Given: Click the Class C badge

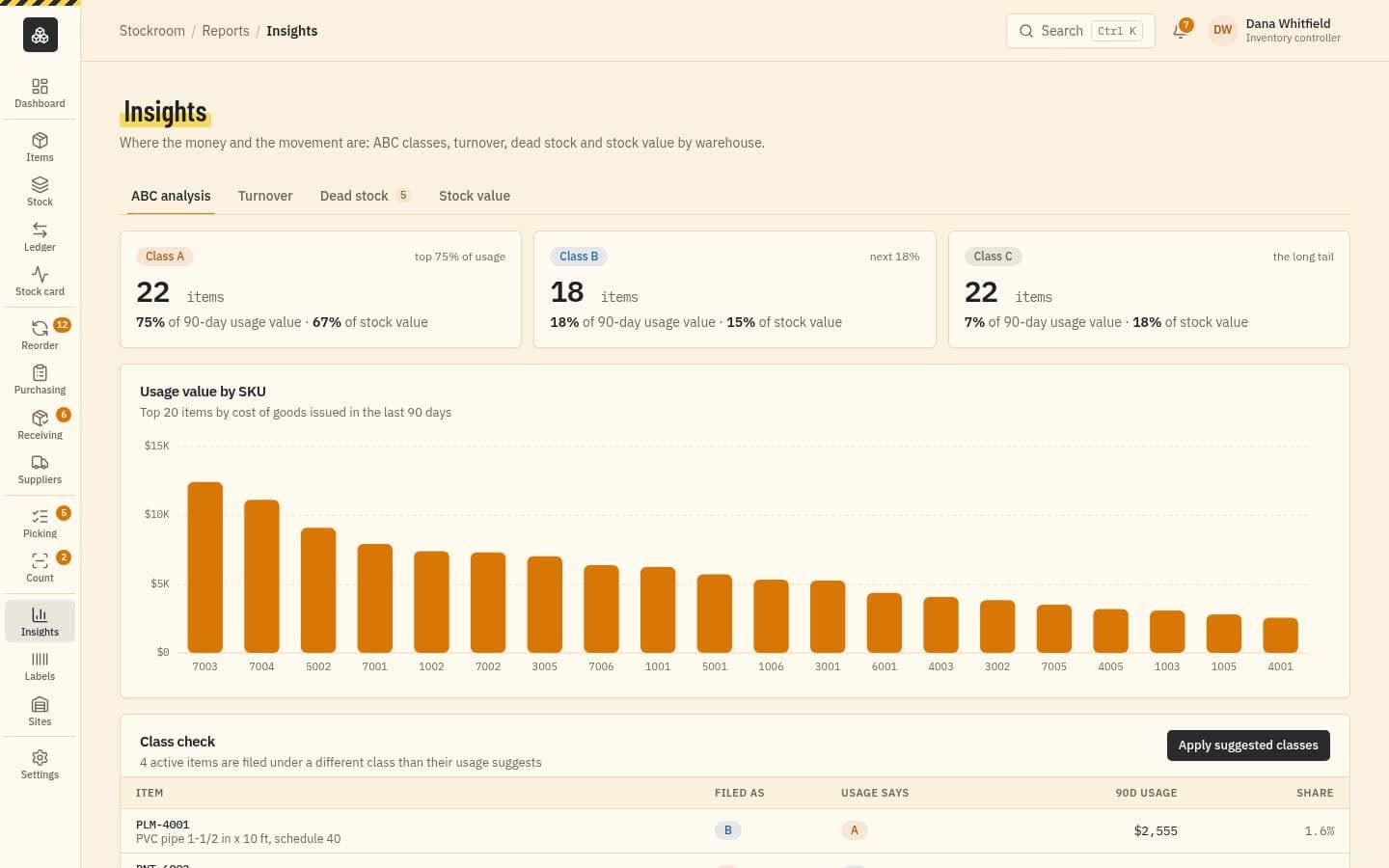Looking at the screenshot, I should [x=993, y=257].
